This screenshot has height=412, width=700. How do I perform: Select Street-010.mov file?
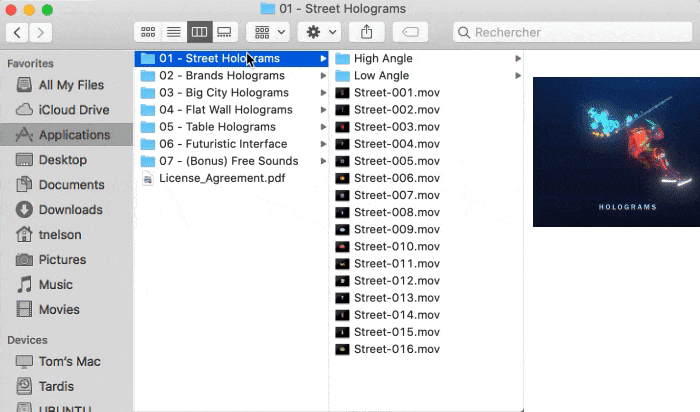[426, 246]
